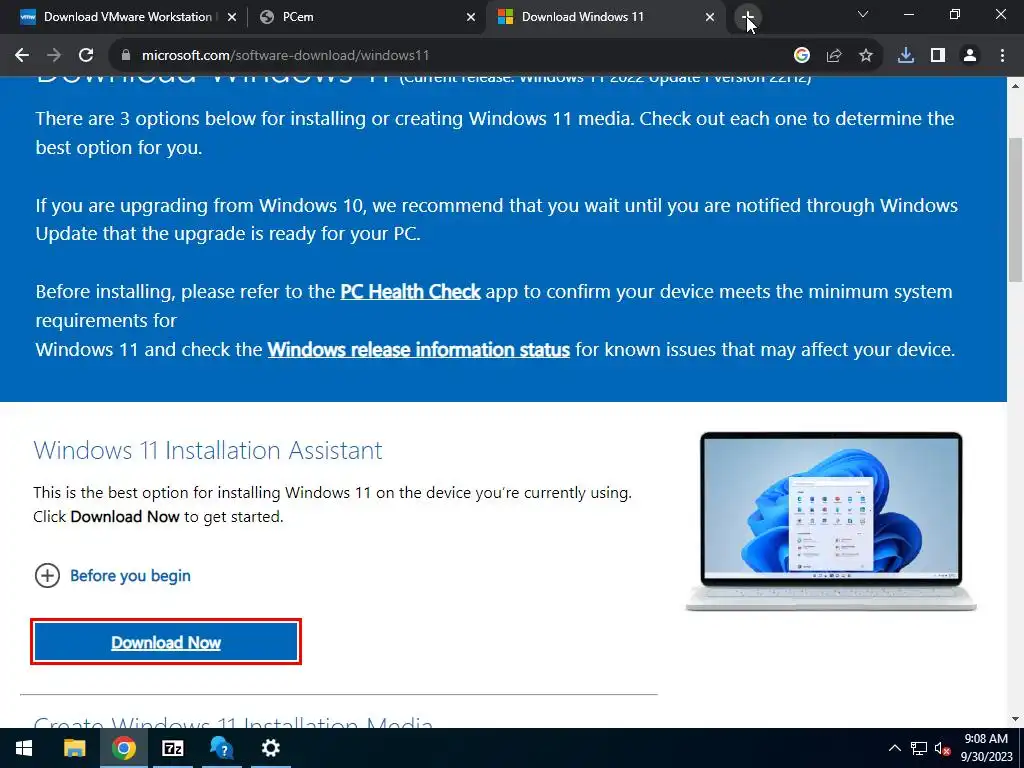Click the page vertical scrollbar thumb

coord(1015,209)
